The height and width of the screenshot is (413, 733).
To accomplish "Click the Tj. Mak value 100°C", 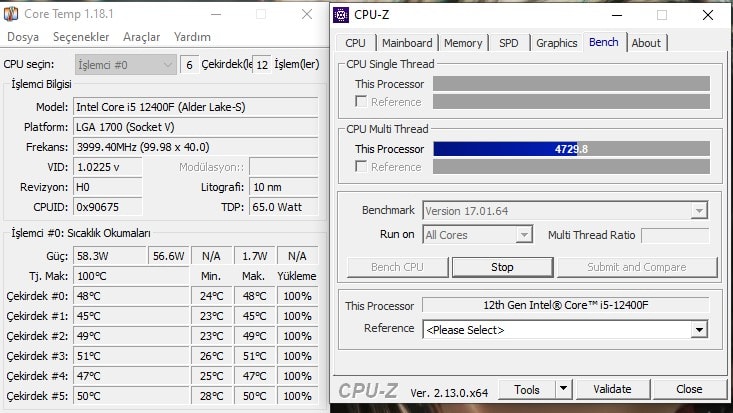I will [x=131, y=276].
